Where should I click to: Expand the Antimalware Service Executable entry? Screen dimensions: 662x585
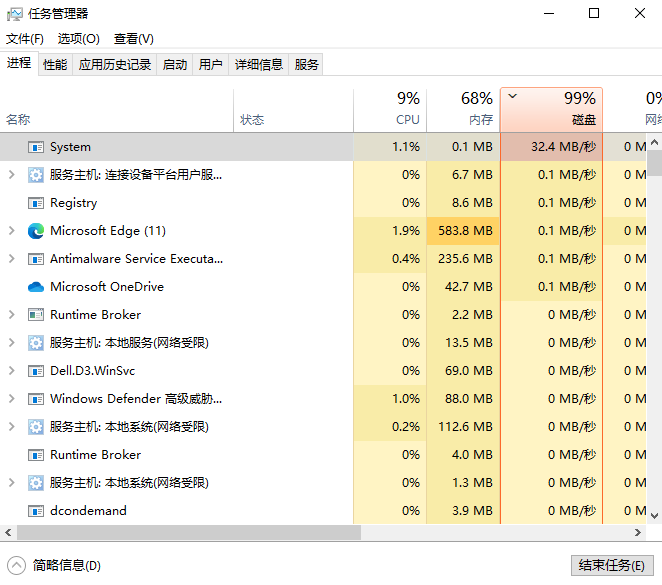click(11, 259)
